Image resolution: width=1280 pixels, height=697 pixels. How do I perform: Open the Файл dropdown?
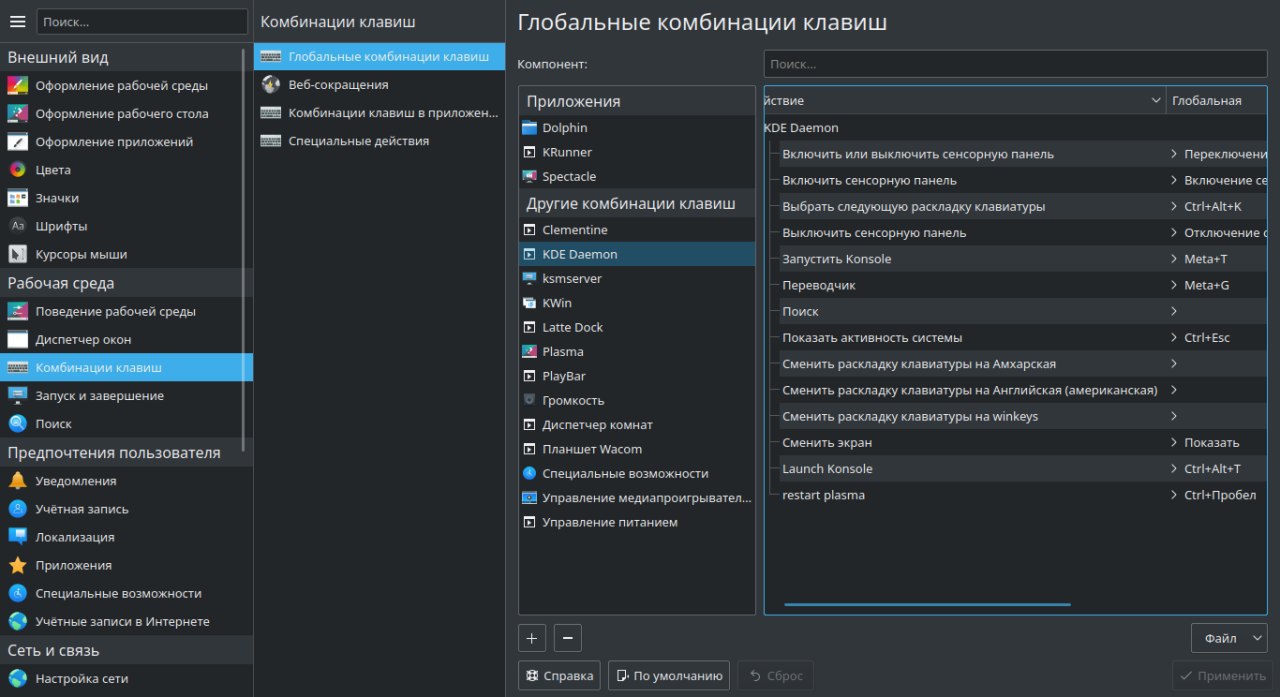coord(1229,638)
